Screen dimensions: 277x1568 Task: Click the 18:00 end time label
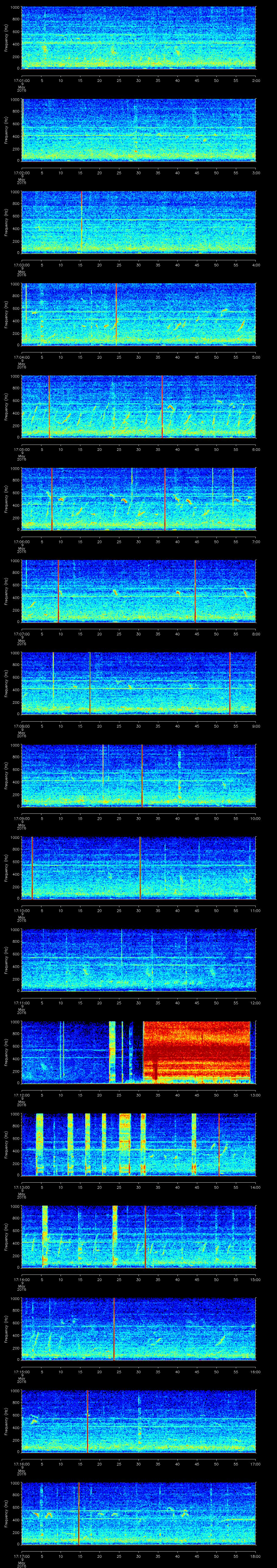[255, 1556]
